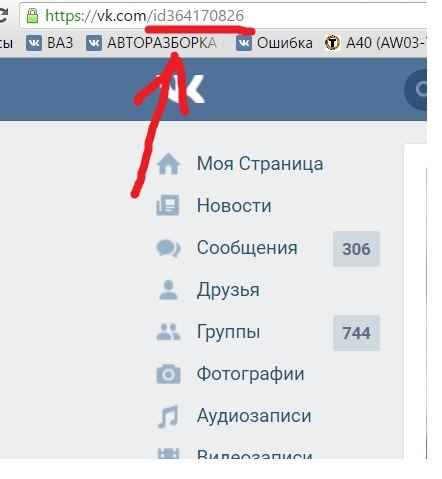Viewport: 442px width, 479px height.
Task: Click the 306 unread messages counter
Action: pos(356,249)
